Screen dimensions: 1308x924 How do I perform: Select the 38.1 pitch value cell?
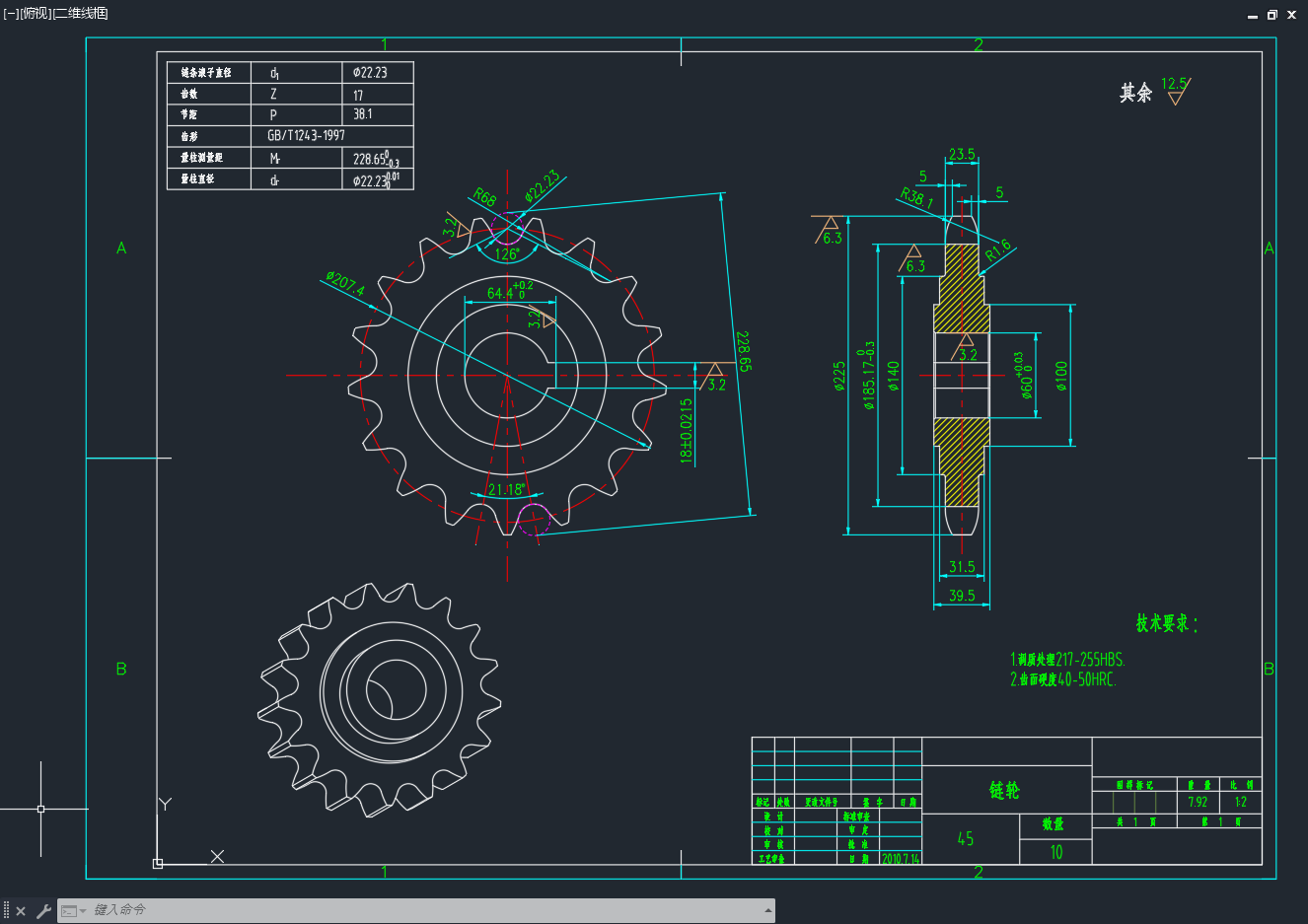click(x=363, y=114)
